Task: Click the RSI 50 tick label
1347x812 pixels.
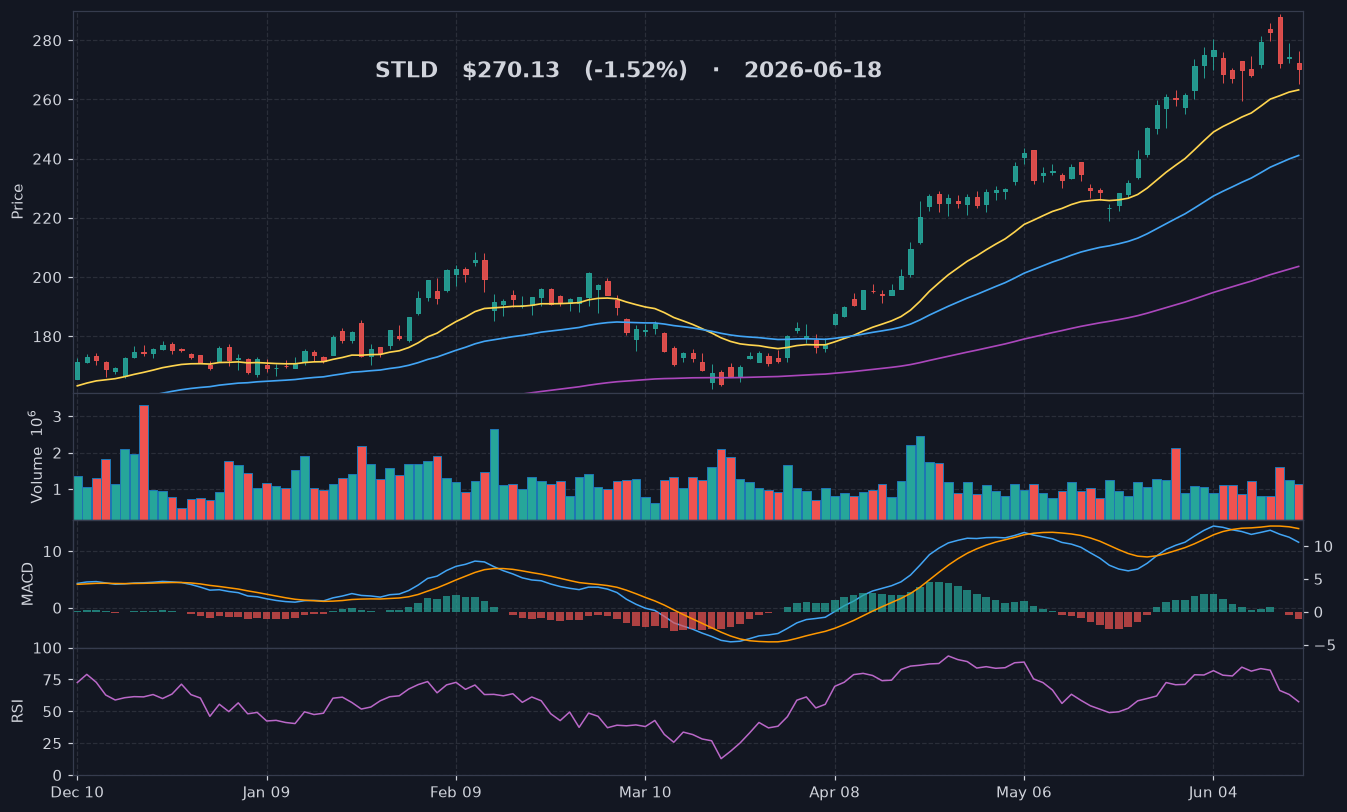Action: (54, 712)
